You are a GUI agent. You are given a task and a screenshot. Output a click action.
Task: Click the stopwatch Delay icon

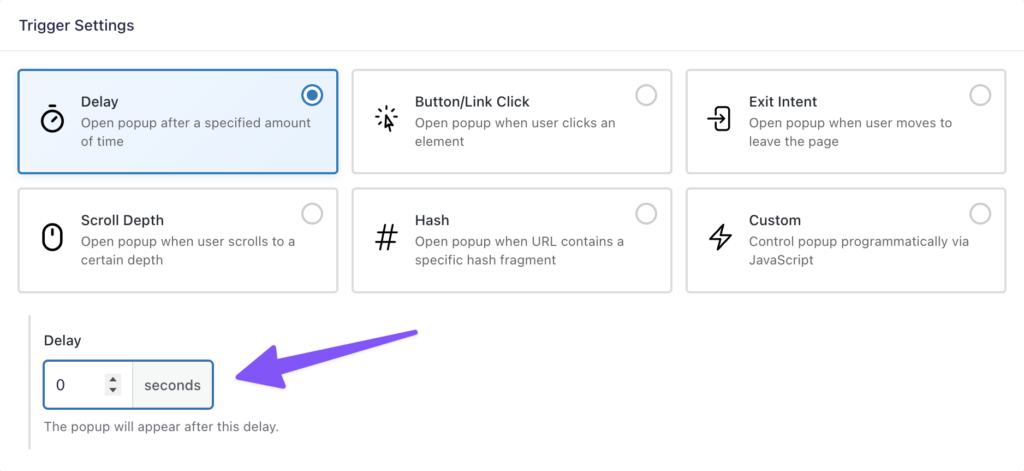click(52, 120)
